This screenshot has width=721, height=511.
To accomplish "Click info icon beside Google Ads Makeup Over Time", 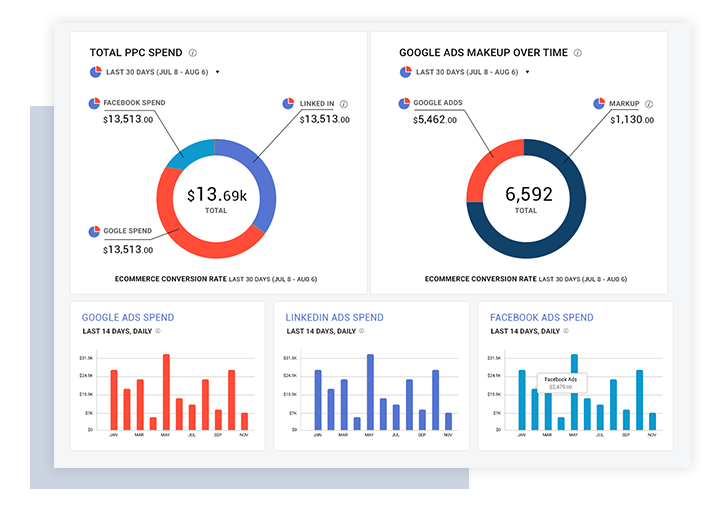I will coord(578,53).
